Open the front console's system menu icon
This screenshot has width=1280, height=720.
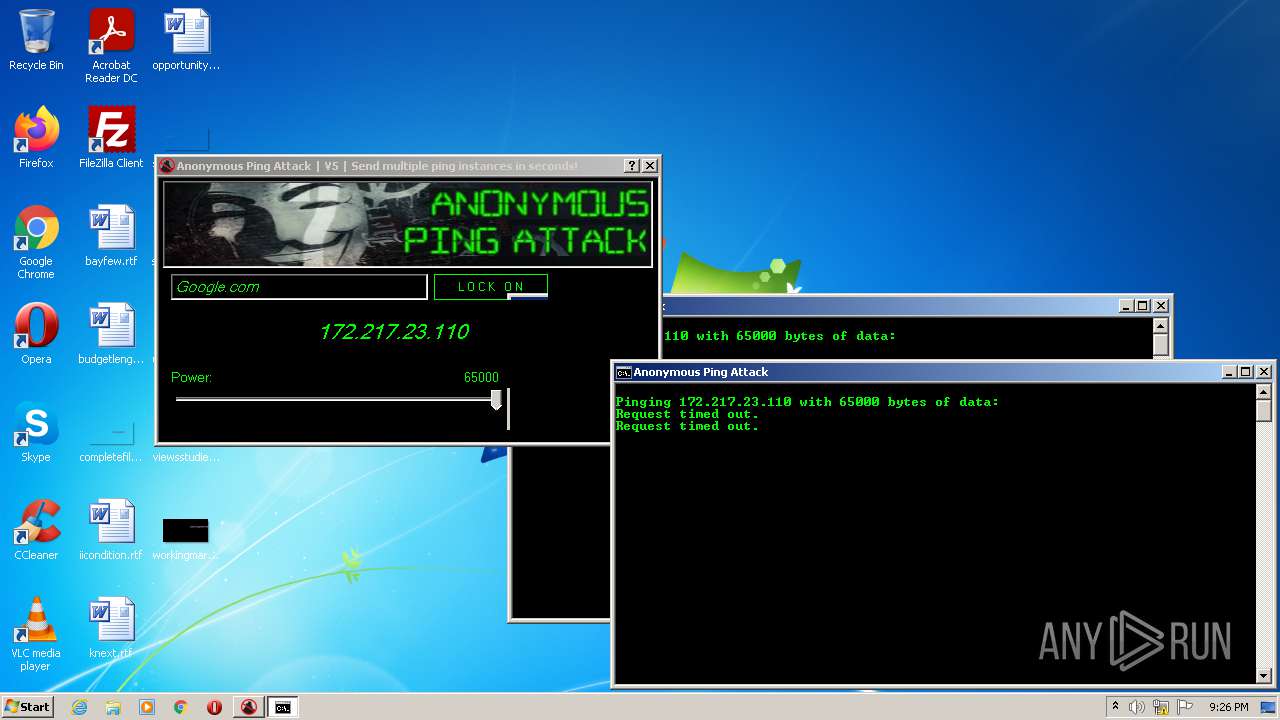tap(623, 372)
